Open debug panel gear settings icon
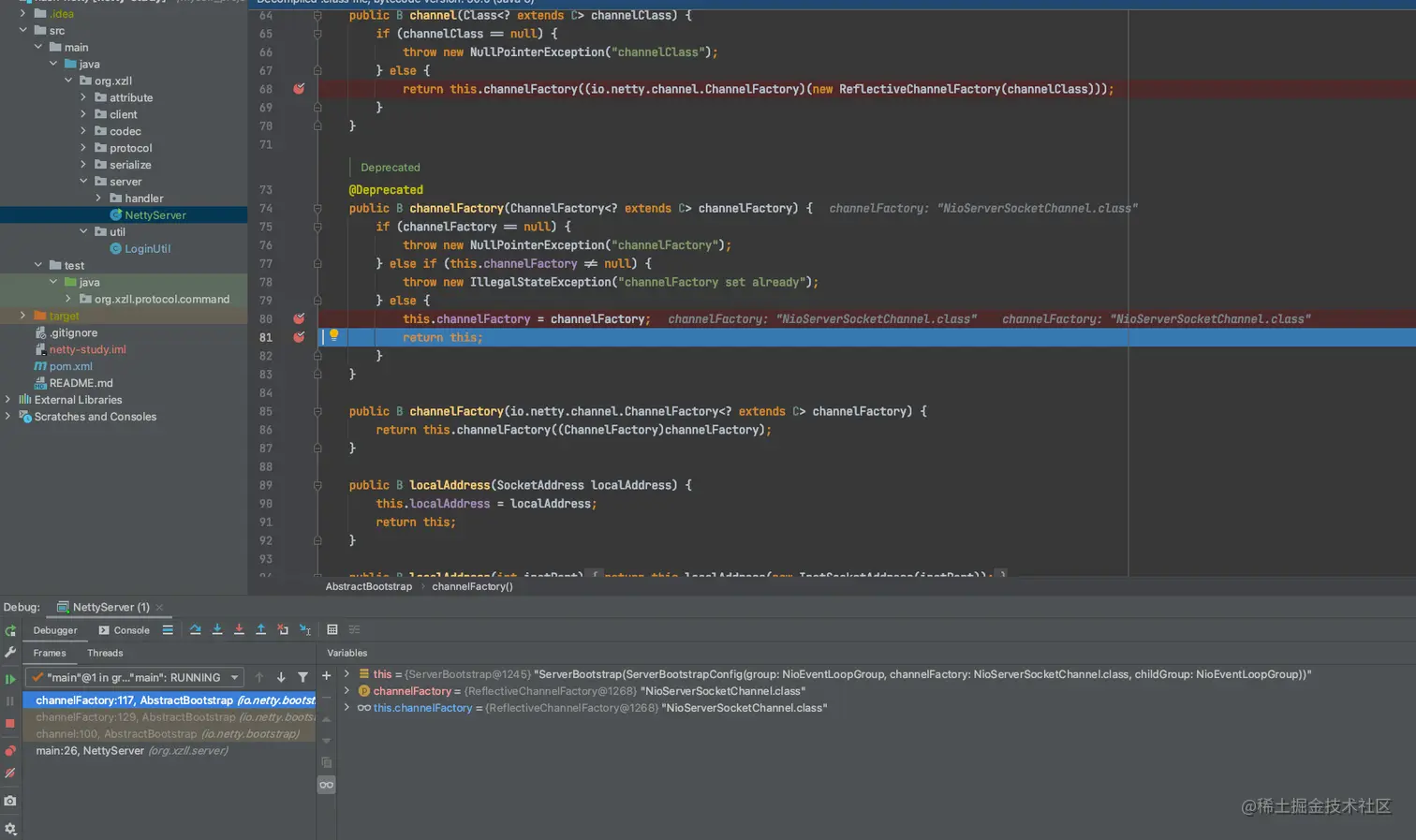This screenshot has width=1416, height=840. click(10, 829)
